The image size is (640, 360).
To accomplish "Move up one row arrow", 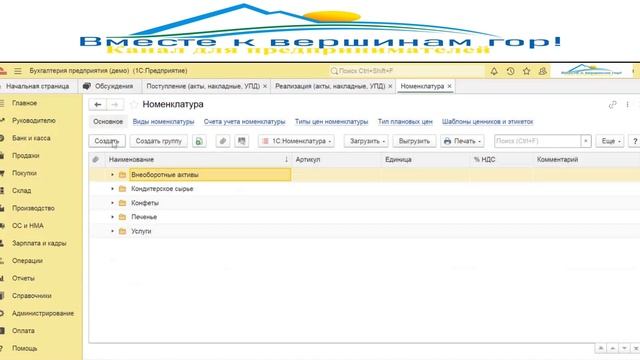I will pyautogui.click(x=612, y=348).
